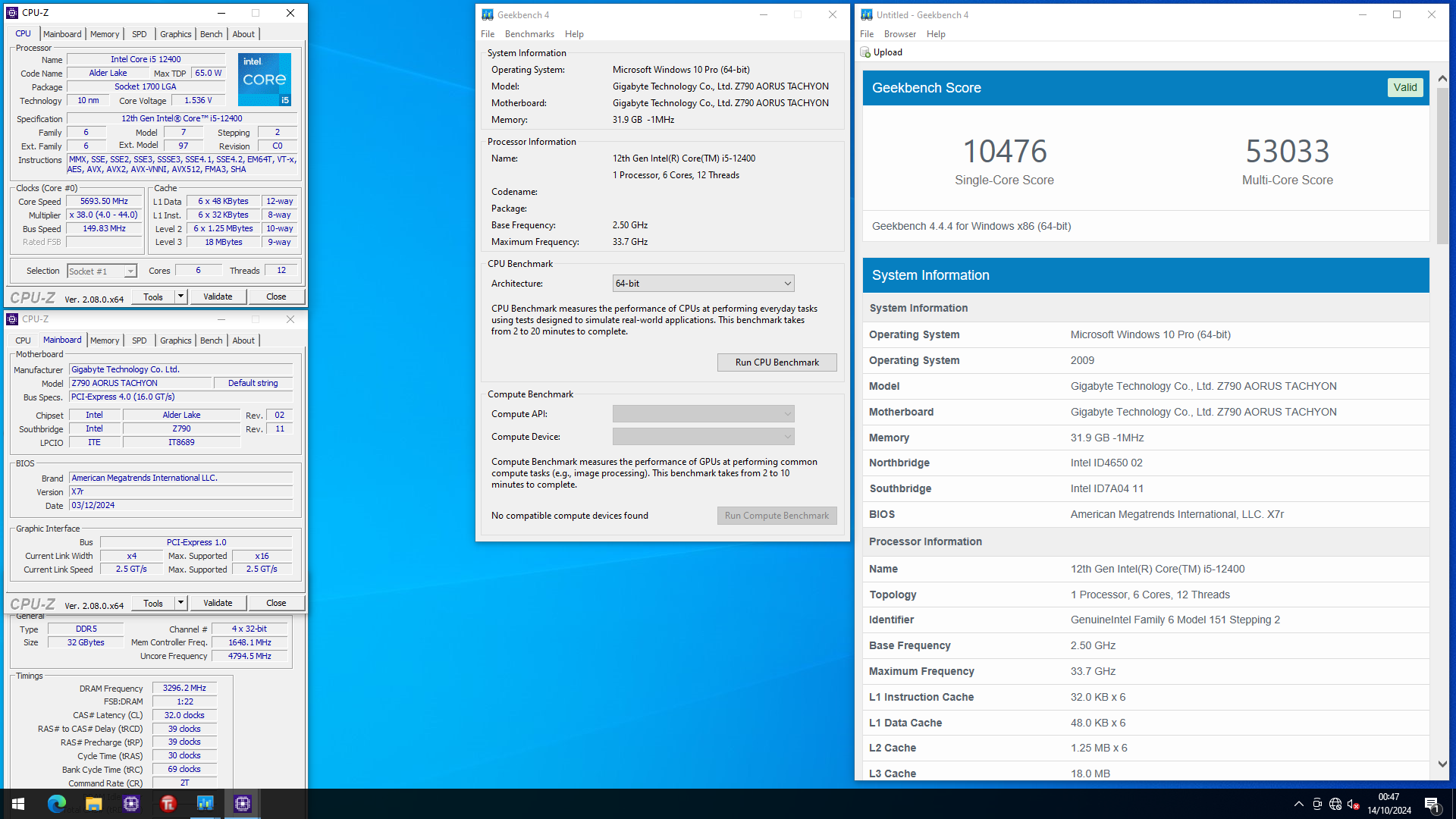
Task: Select Mainboard tab in CPU-Z processor window
Action: click(62, 34)
